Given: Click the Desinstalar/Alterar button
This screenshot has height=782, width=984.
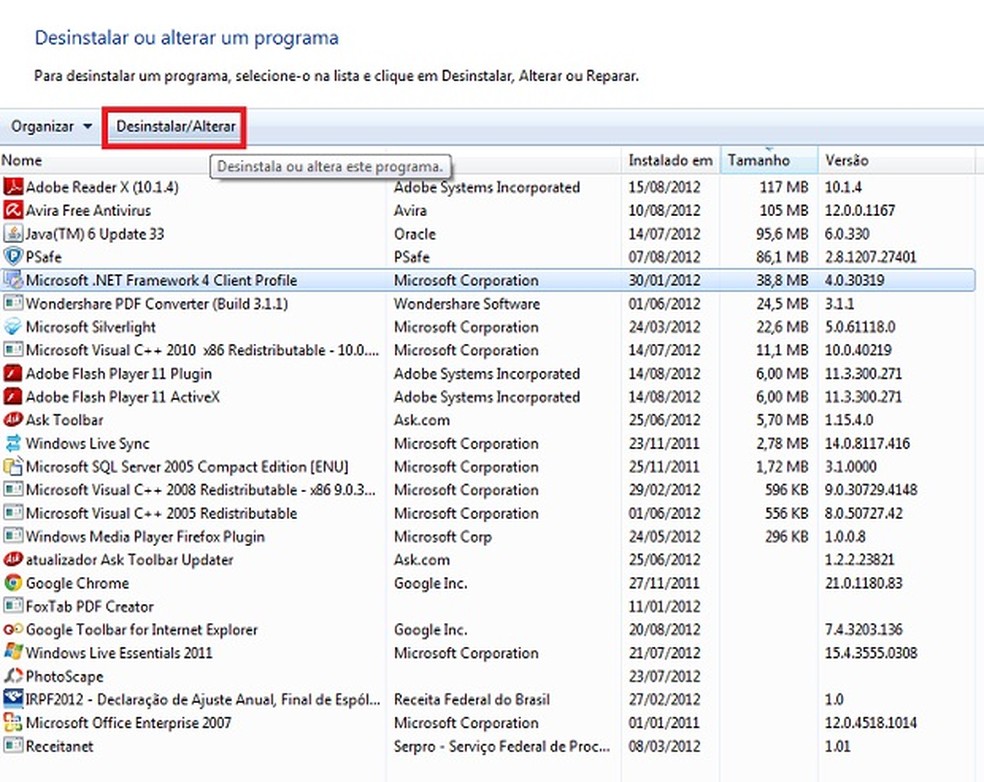Looking at the screenshot, I should 176,127.
